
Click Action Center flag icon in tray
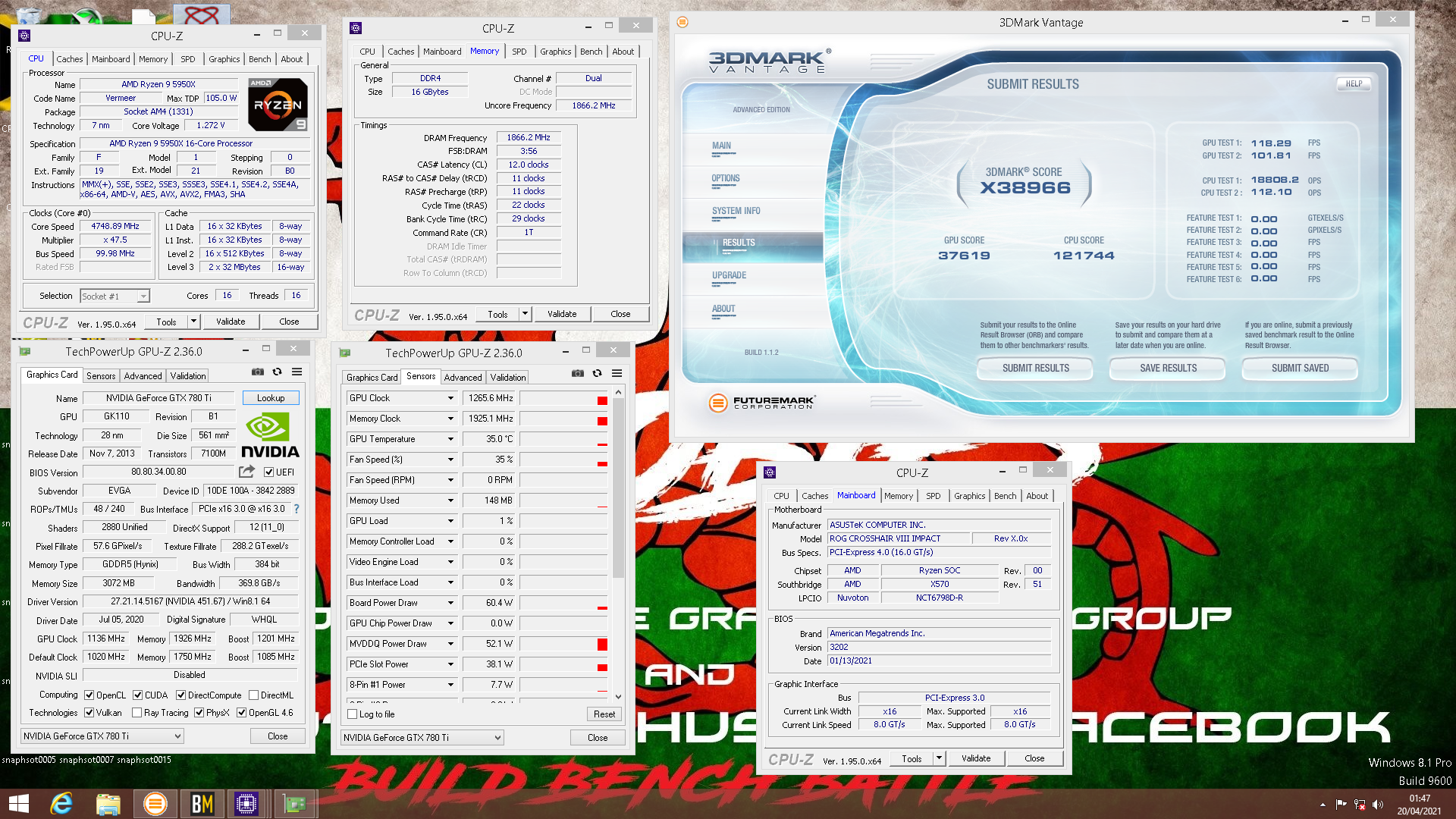coord(1341,805)
